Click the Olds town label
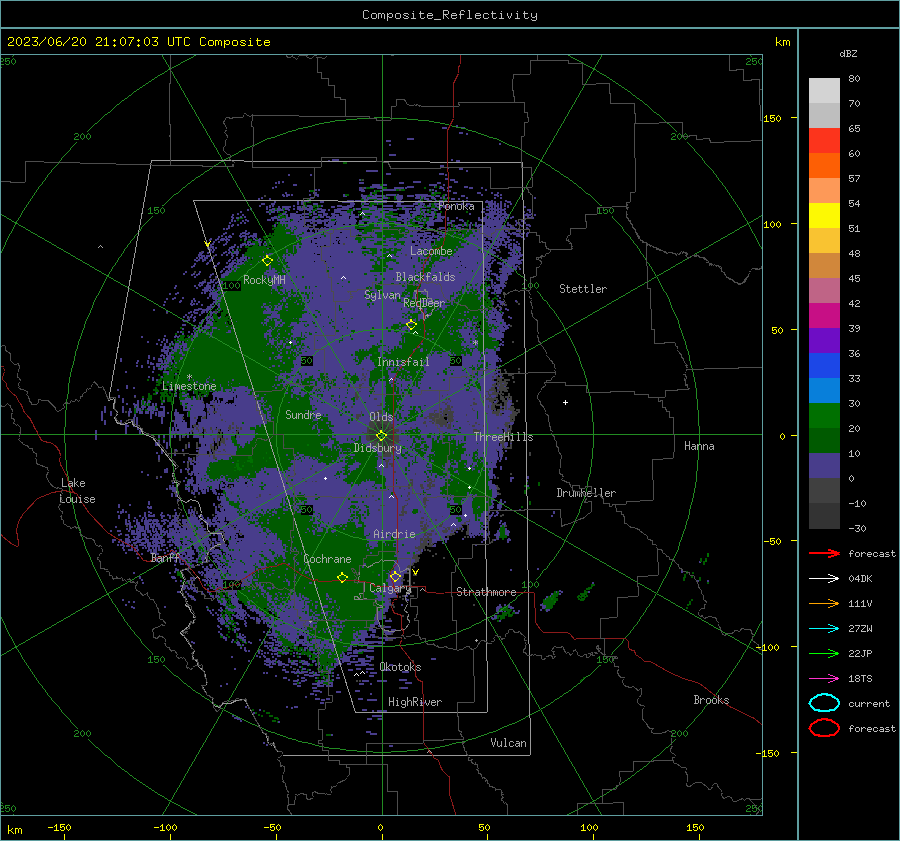 pyautogui.click(x=381, y=417)
